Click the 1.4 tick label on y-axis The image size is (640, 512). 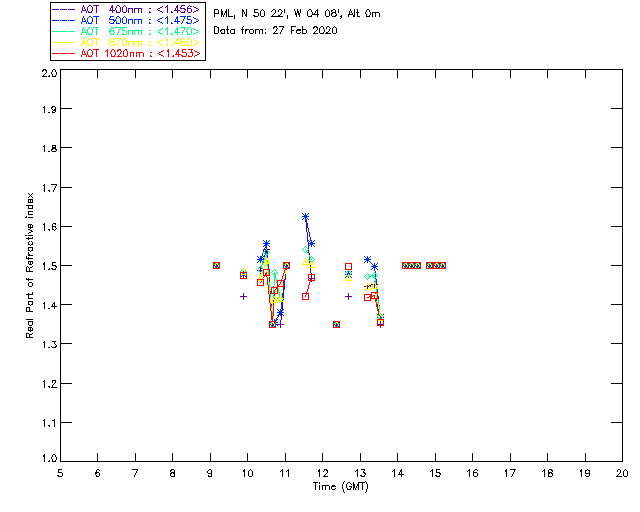click(49, 305)
